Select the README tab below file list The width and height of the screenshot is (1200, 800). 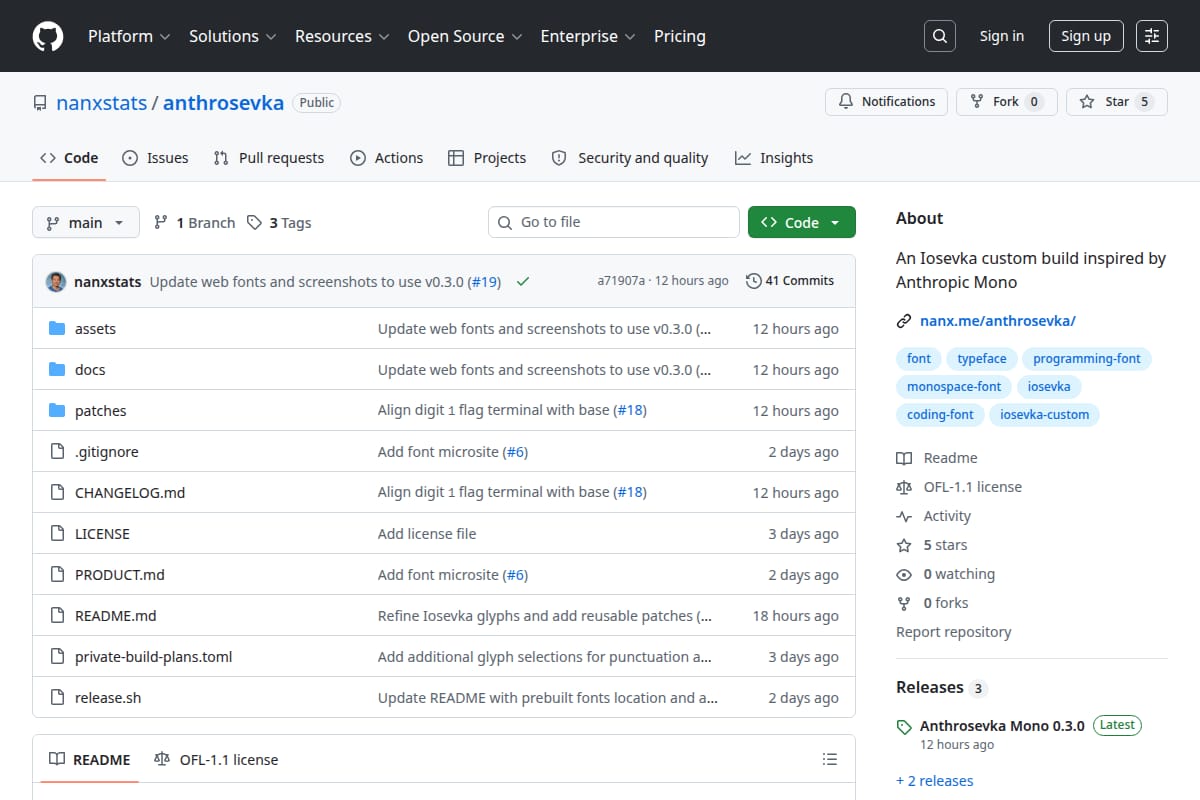90,760
